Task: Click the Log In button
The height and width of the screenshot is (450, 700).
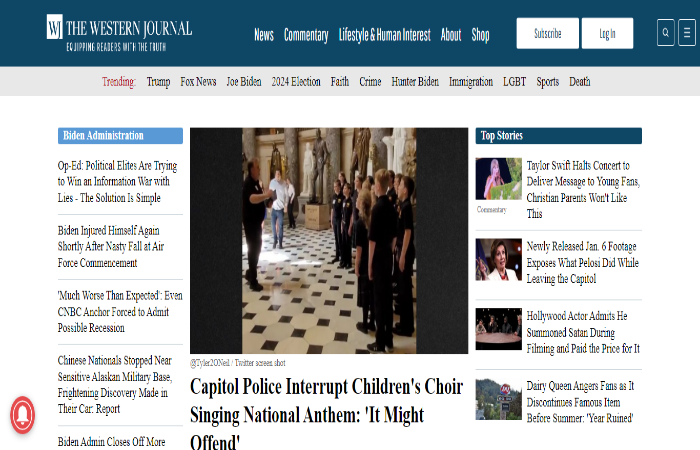Action: (x=607, y=33)
